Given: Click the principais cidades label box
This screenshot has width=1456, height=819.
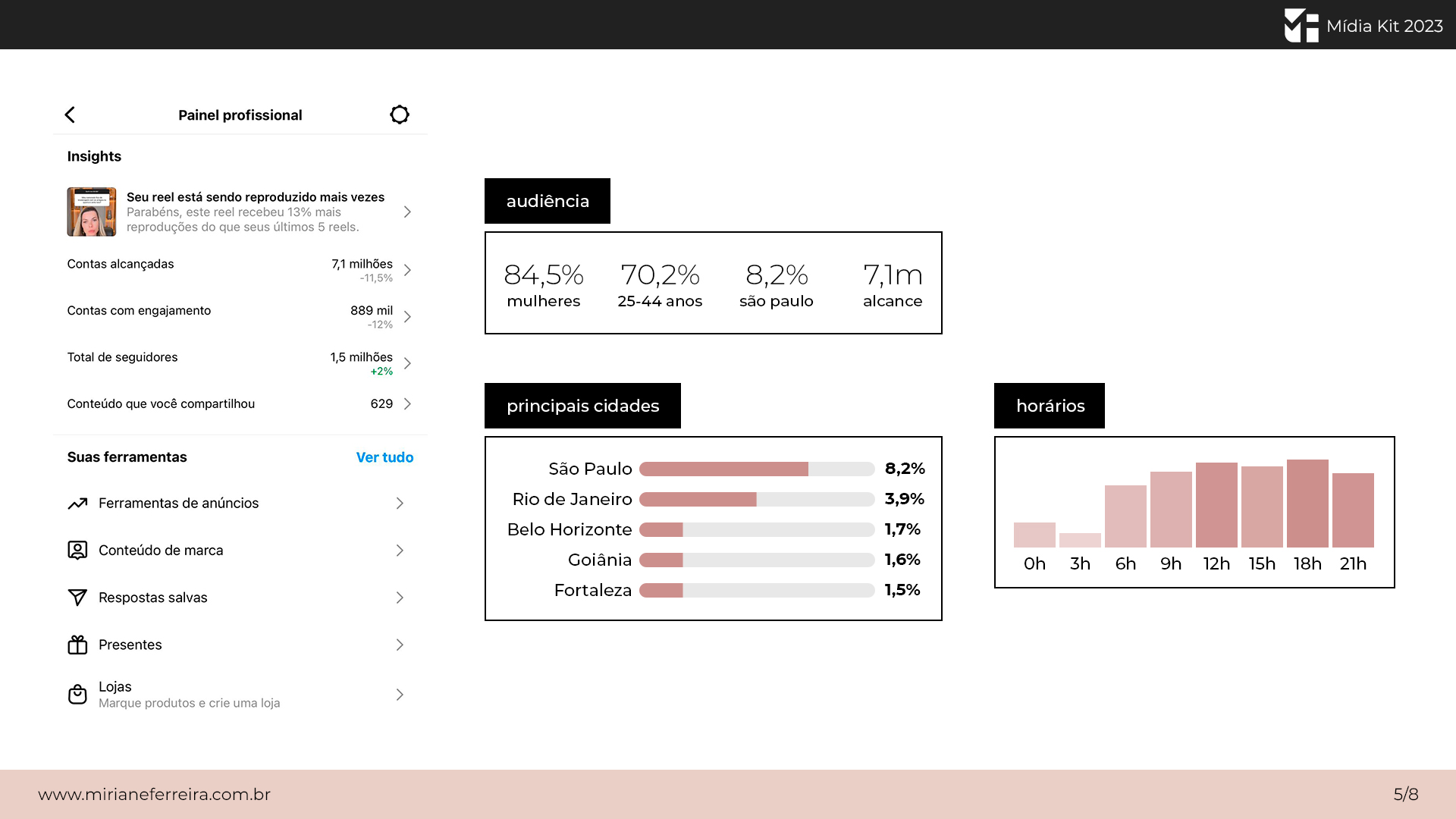Looking at the screenshot, I should point(582,406).
